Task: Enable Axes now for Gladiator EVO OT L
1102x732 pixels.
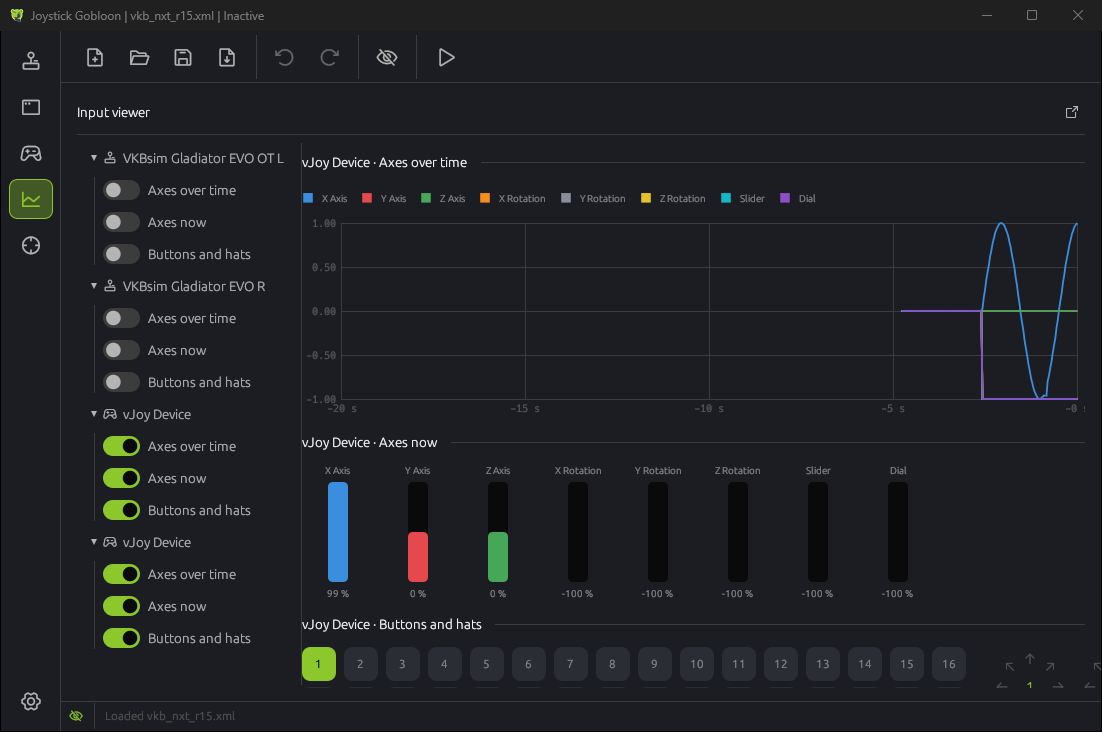Action: coord(122,223)
